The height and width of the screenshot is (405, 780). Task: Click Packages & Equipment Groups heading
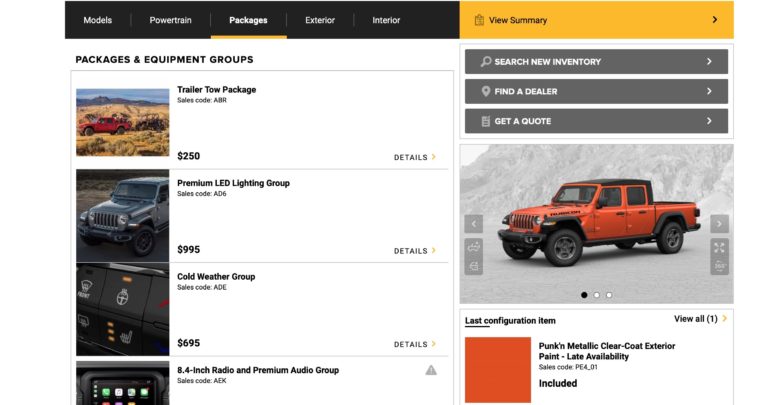click(x=164, y=60)
